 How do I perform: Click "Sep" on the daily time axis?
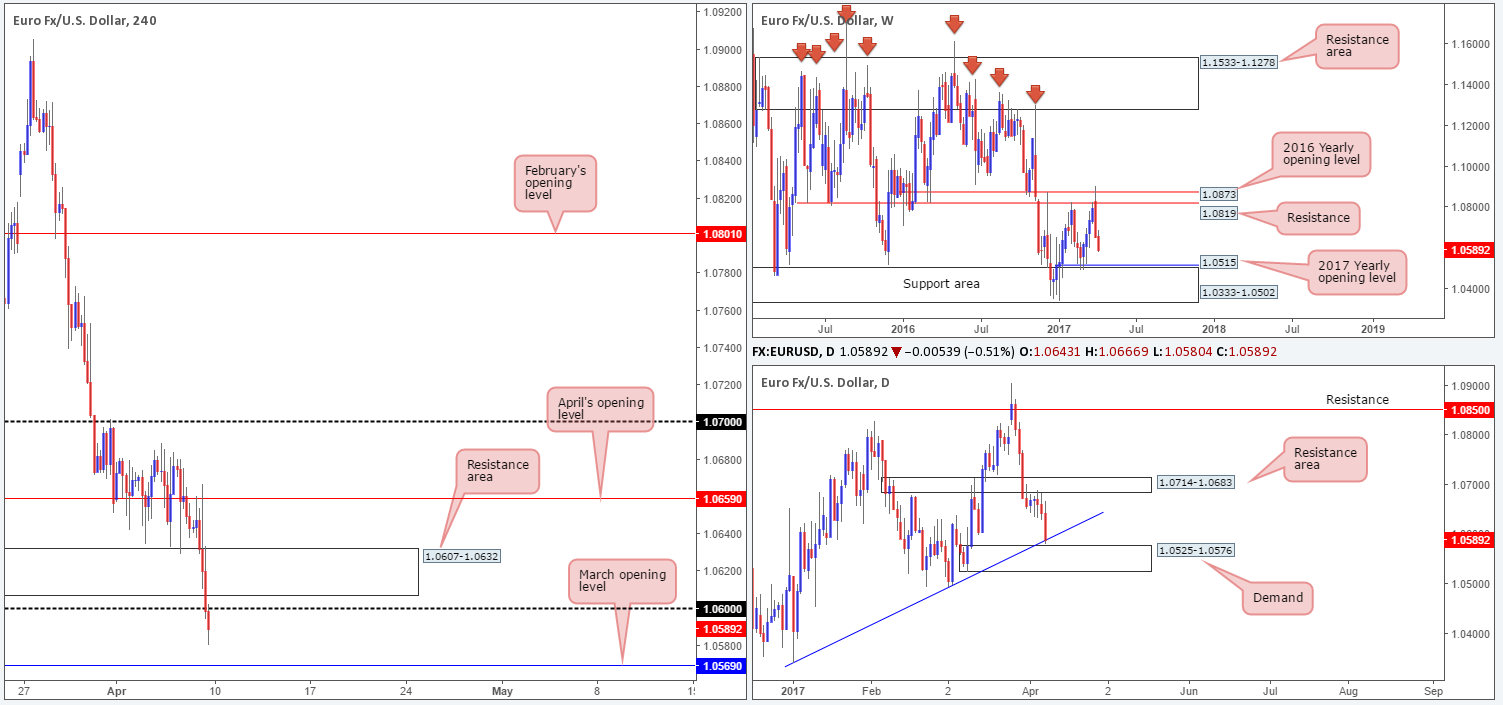coord(1432,690)
